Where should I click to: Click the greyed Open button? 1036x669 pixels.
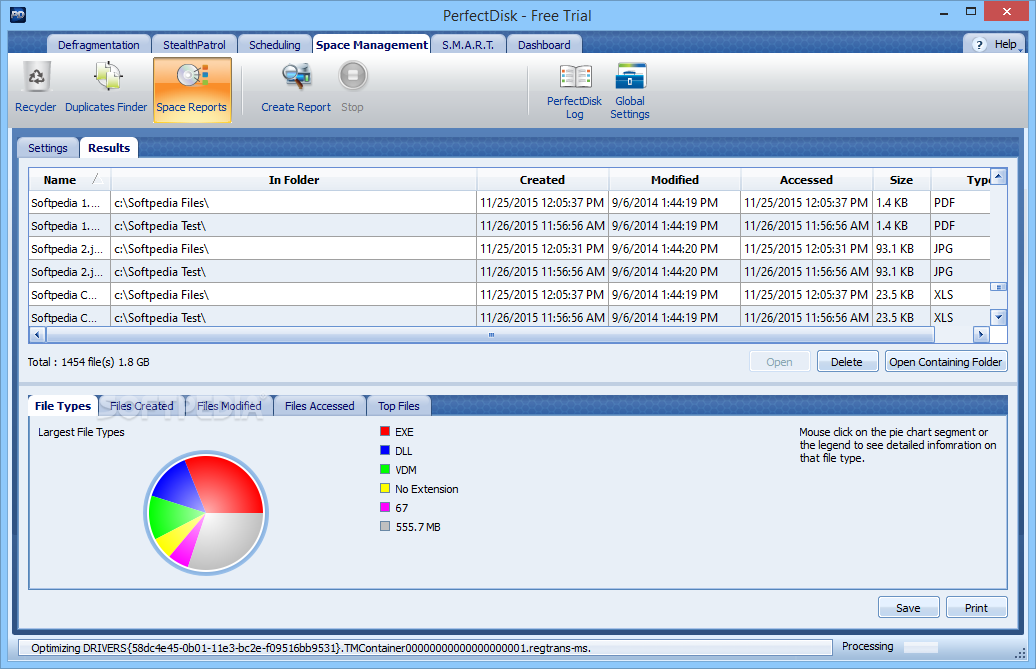click(x=780, y=362)
